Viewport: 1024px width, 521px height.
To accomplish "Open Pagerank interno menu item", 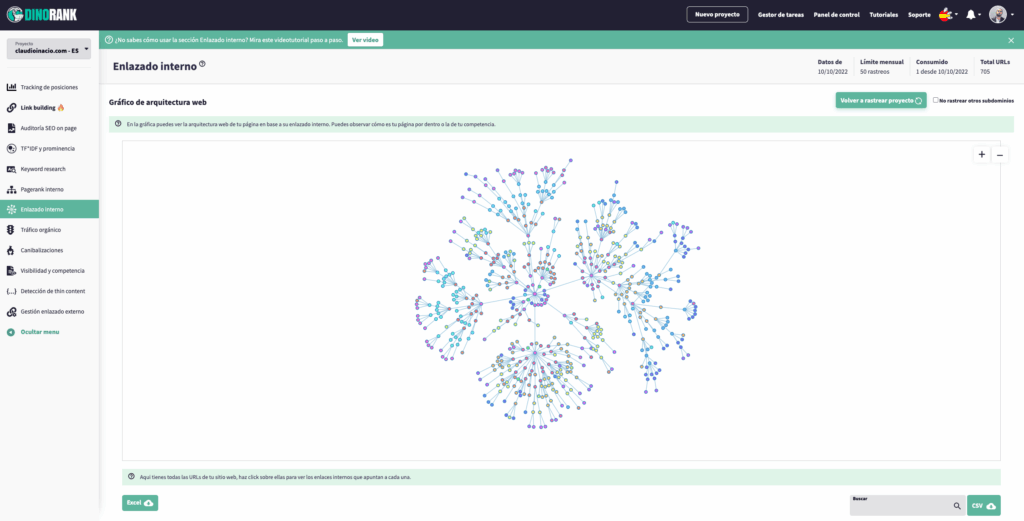I will [x=42, y=189].
